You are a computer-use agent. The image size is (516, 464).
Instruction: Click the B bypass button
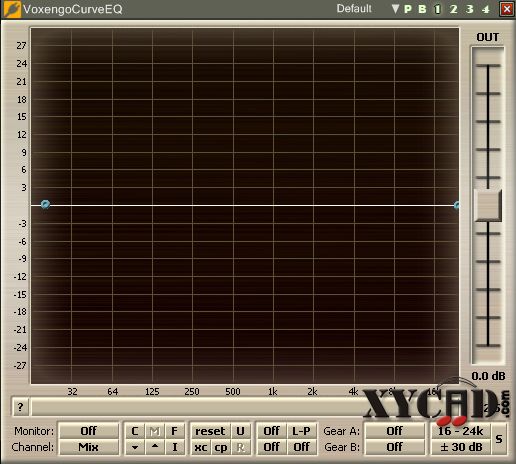tap(422, 9)
